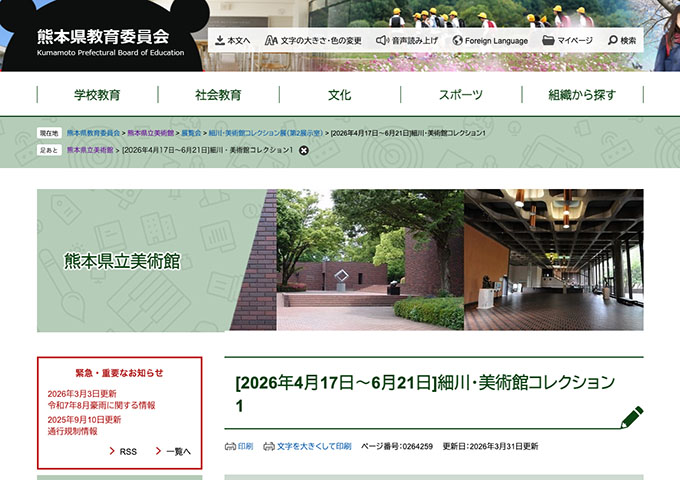Screen dimensions: 680x480
Task: Click the speaker icon for read-aloud
Action: (382, 40)
